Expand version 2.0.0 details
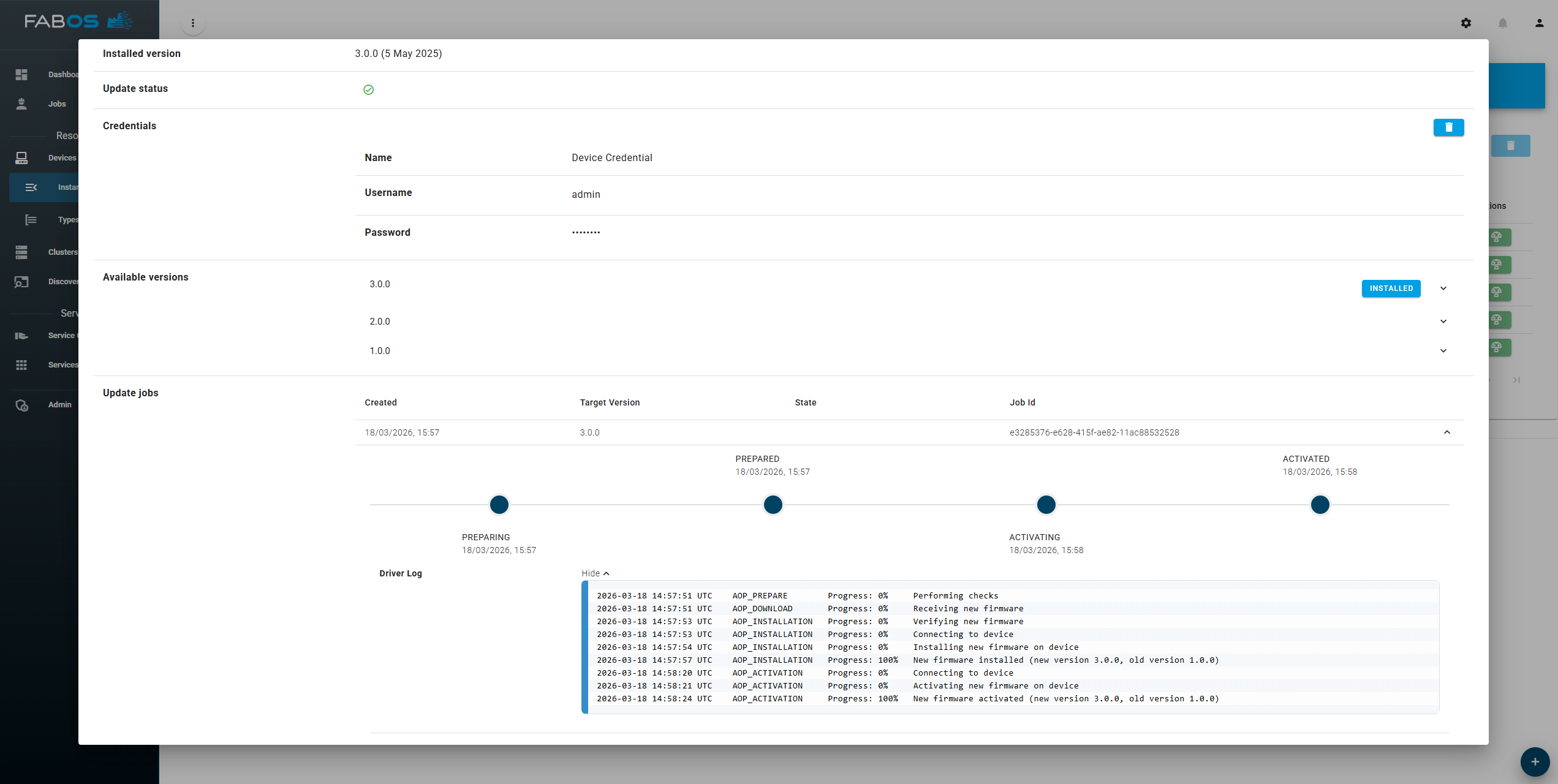The width and height of the screenshot is (1558, 784). click(x=1443, y=321)
